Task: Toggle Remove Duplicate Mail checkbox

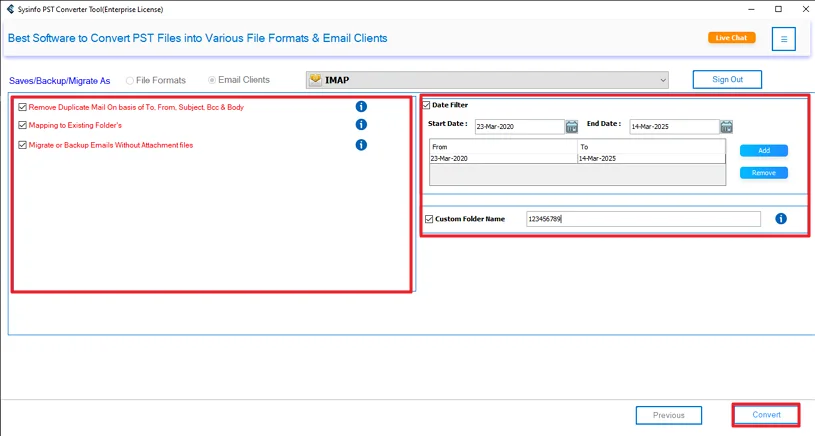Action: [22, 107]
